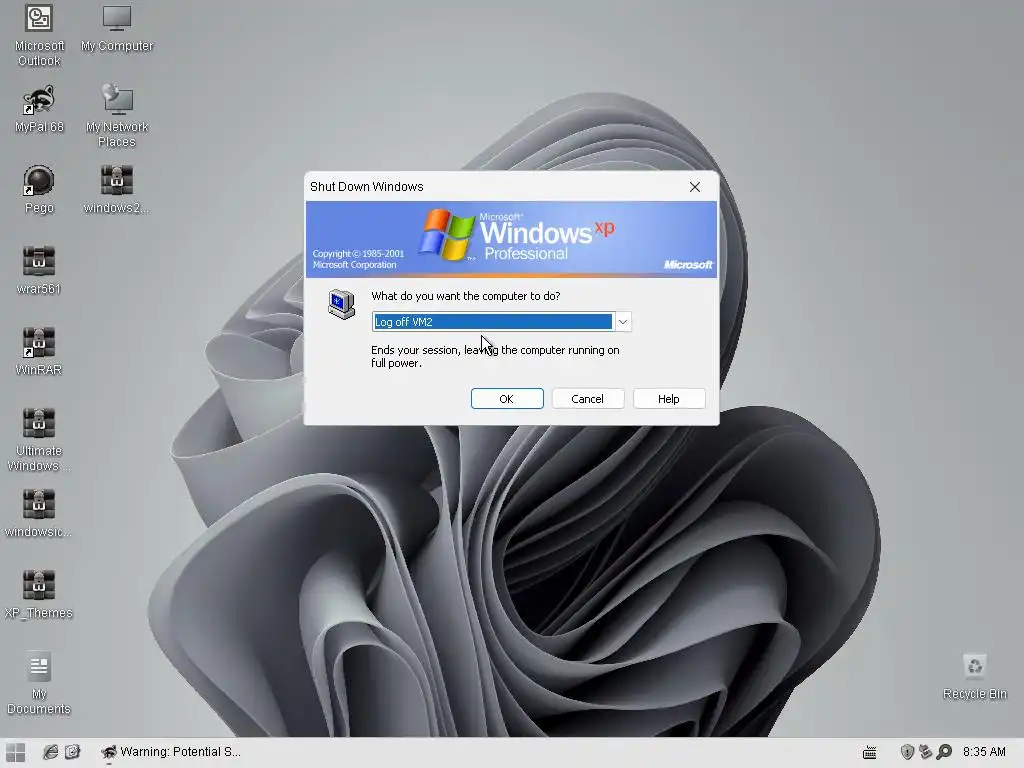Select the WinRAR shortcut icon

(39, 351)
